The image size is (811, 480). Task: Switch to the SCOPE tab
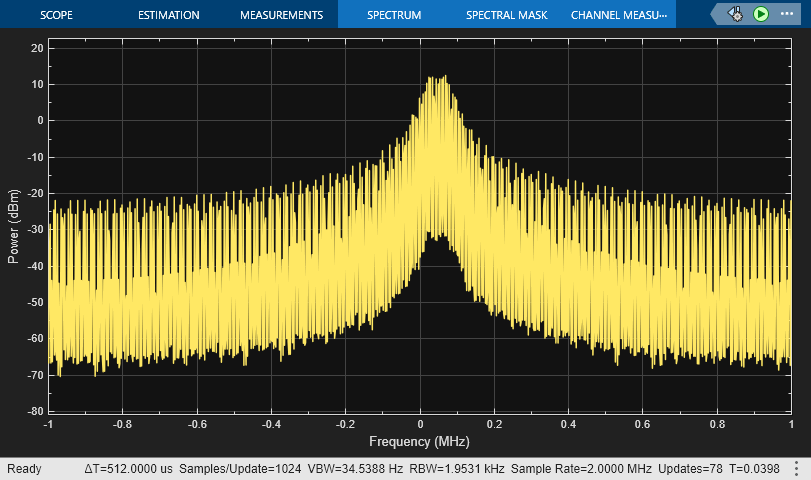(x=56, y=15)
